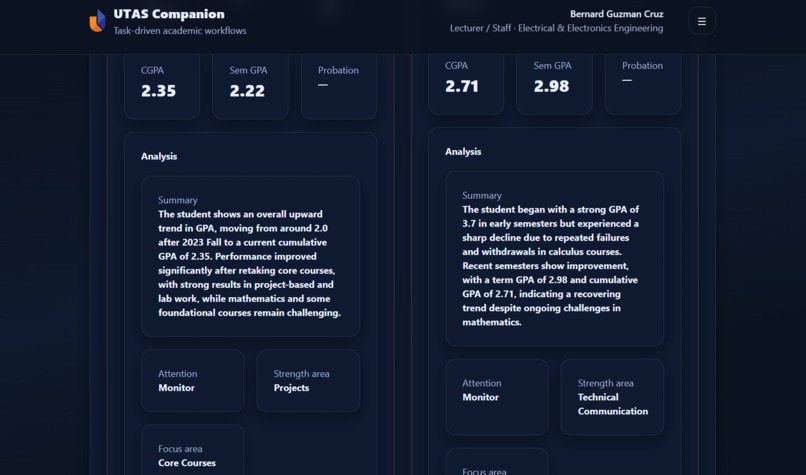Select the user name Bernard Guzman Cruz

pyautogui.click(x=616, y=14)
